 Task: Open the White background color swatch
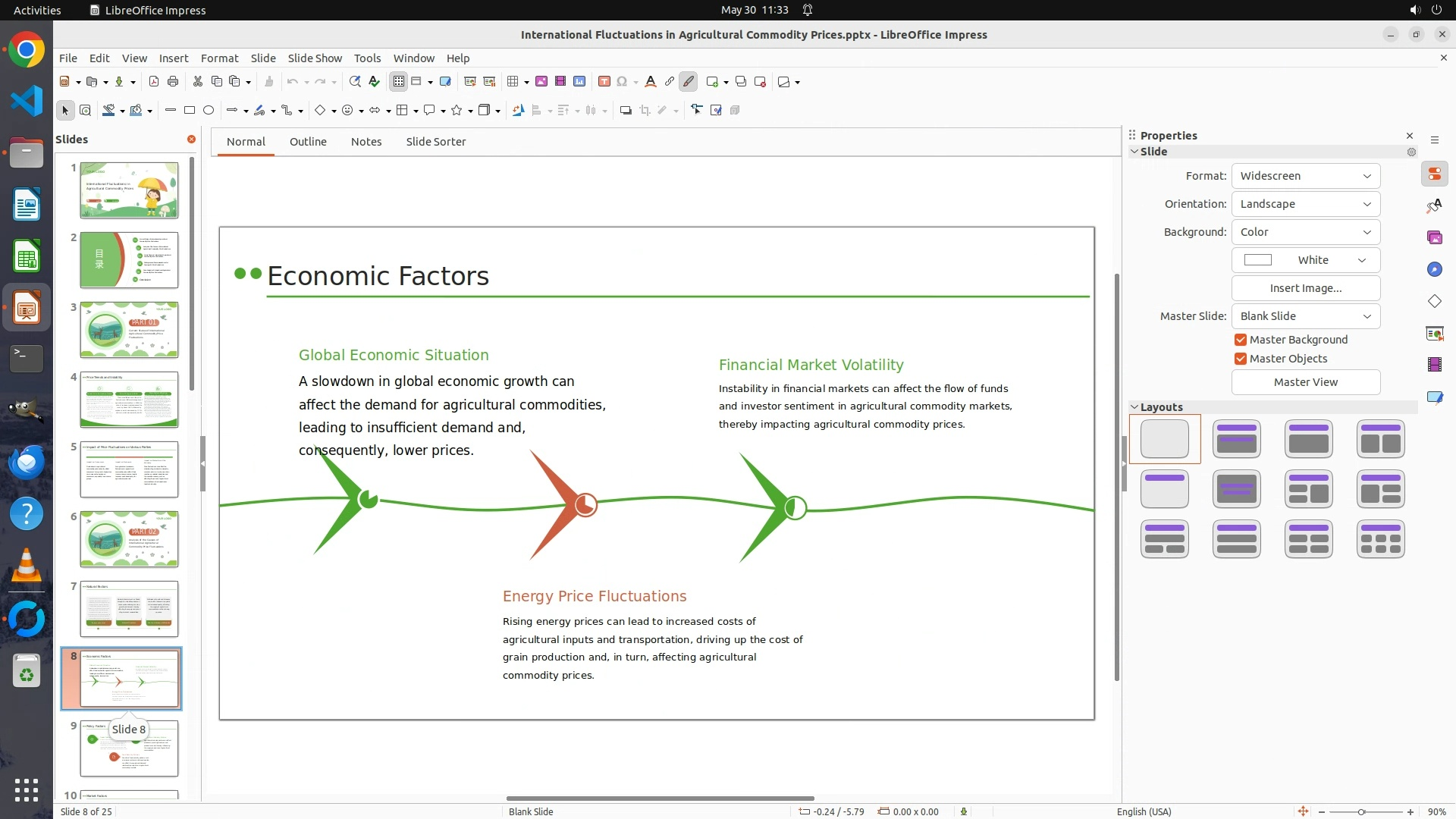point(1305,260)
